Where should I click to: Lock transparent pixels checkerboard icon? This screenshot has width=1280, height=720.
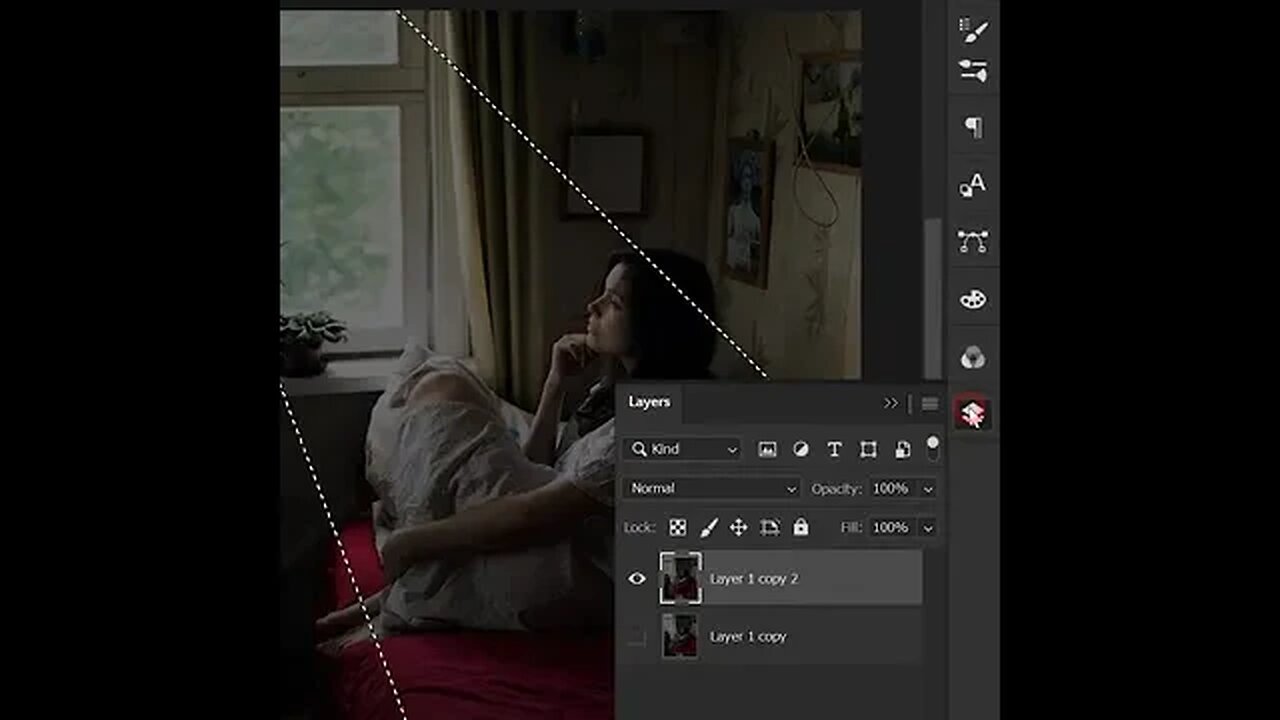coord(678,527)
